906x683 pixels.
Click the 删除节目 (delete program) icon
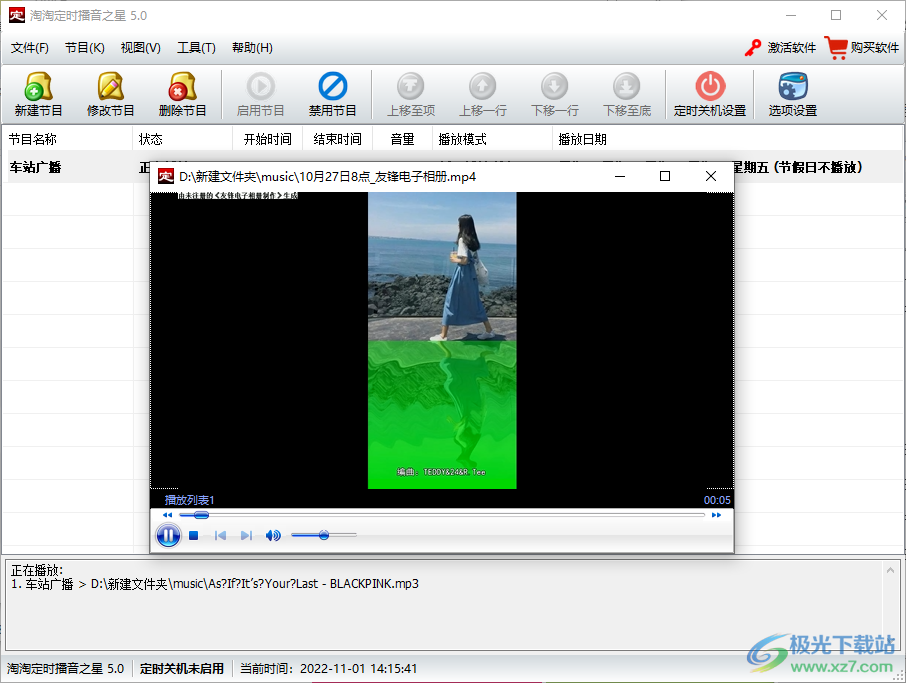tap(182, 94)
